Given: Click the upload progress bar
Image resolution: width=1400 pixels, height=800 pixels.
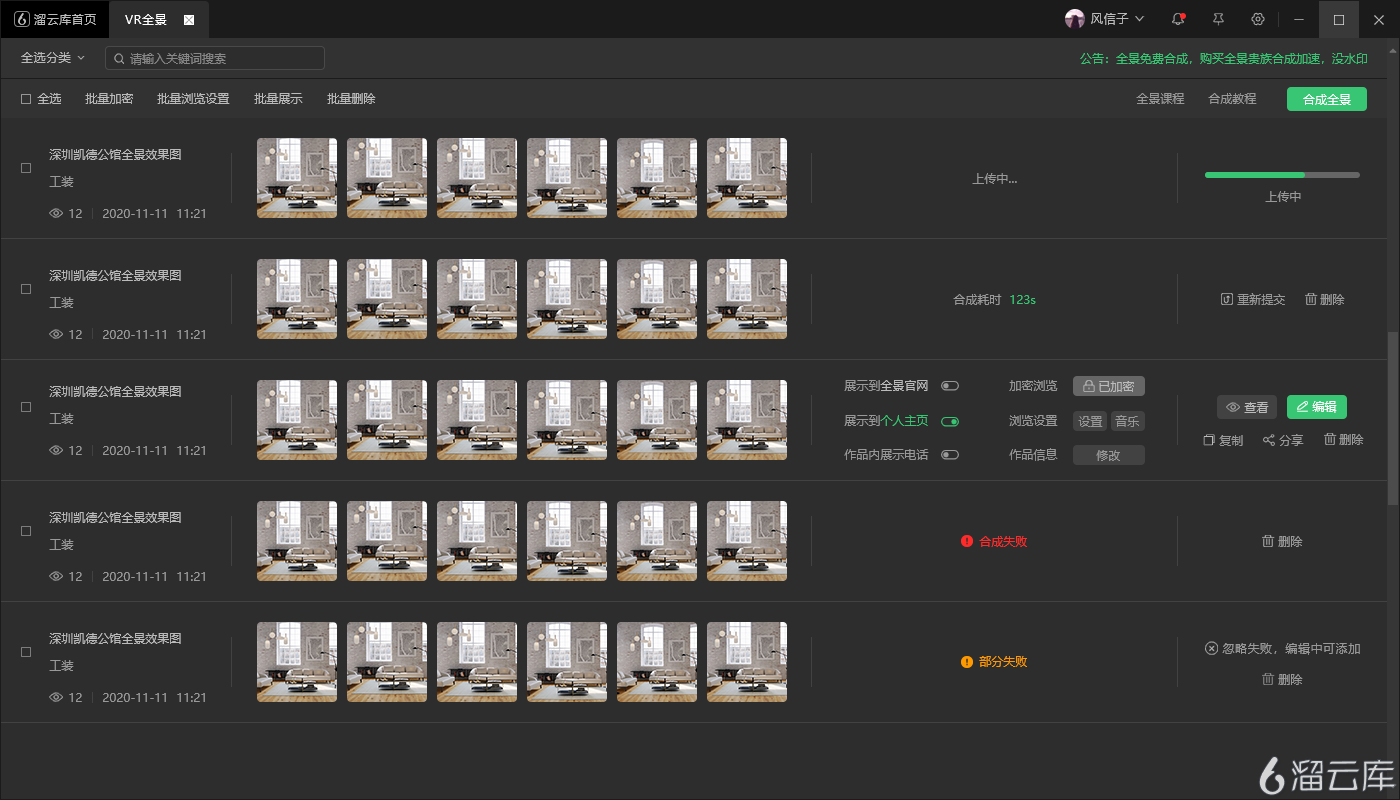Looking at the screenshot, I should click(1282, 175).
